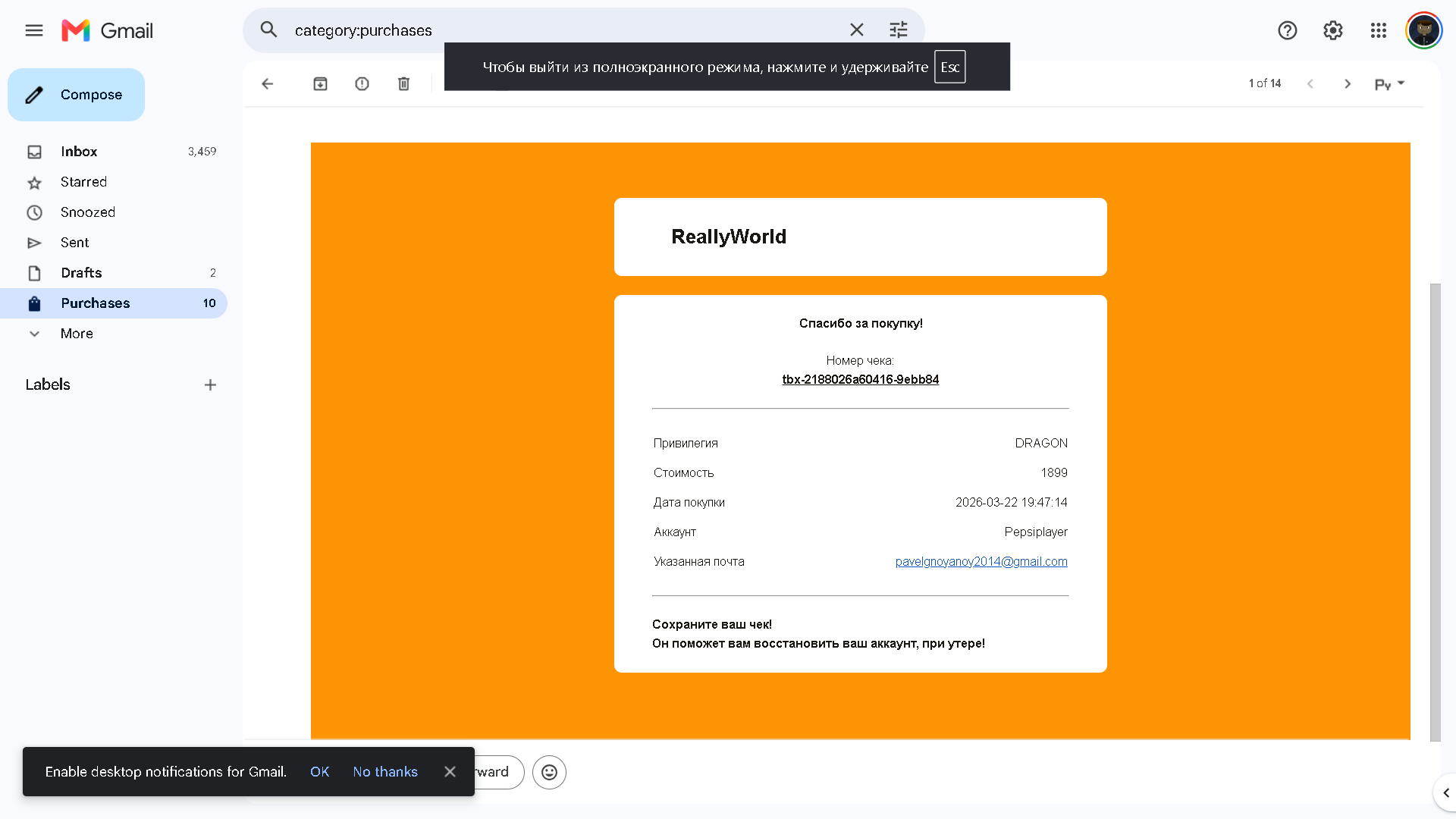Add an emoji reaction
This screenshot has width=1456, height=819.
coord(549,772)
